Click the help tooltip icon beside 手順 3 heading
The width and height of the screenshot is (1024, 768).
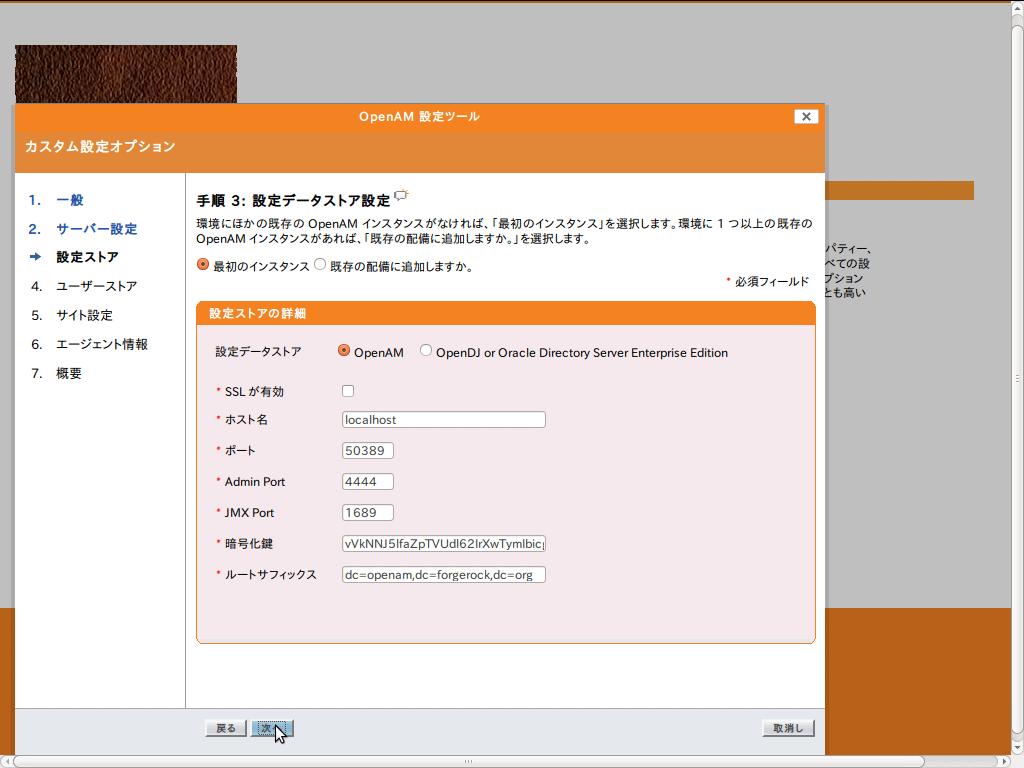[402, 195]
